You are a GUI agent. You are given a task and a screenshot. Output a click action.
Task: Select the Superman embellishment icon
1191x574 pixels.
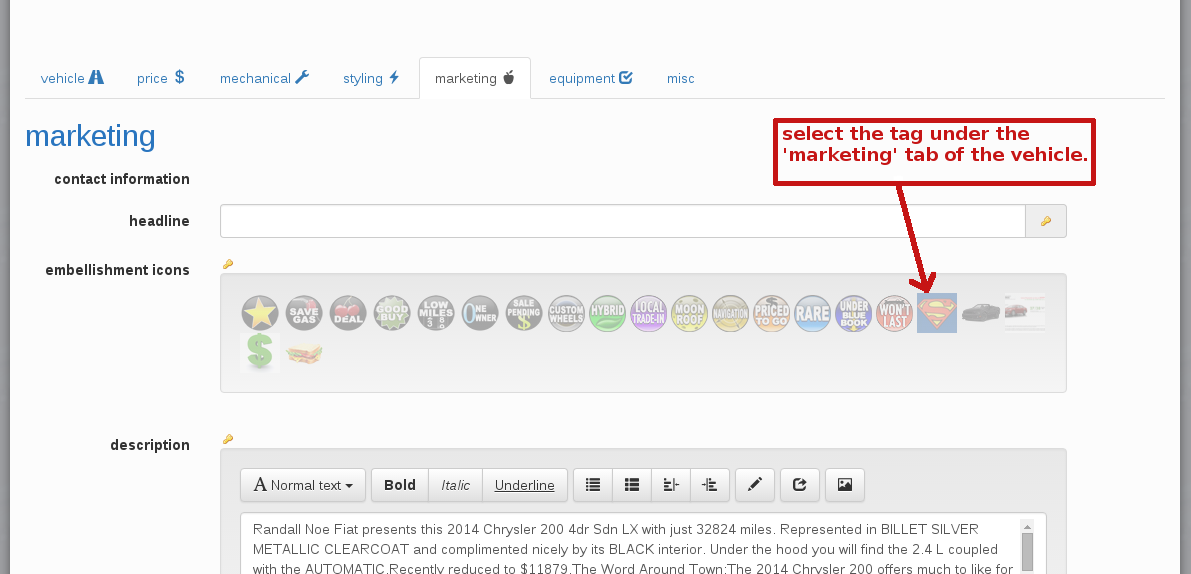[x=937, y=313]
